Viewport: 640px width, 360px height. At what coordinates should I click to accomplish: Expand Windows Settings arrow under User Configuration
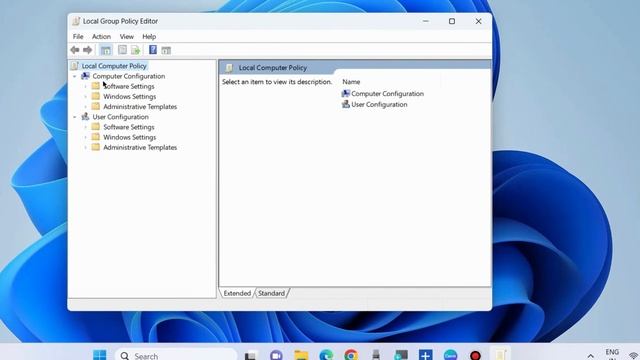pos(85,137)
